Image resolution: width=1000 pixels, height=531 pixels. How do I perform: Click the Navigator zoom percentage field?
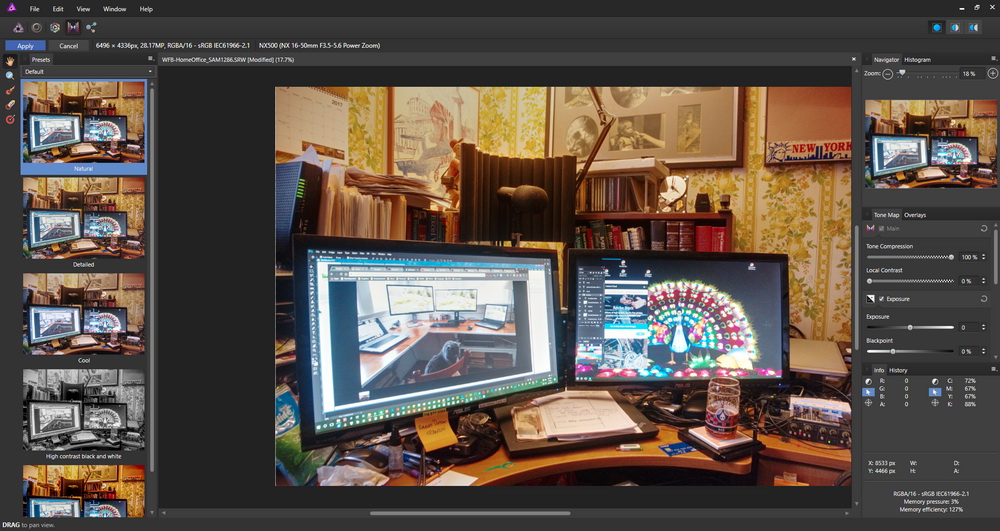click(971, 74)
